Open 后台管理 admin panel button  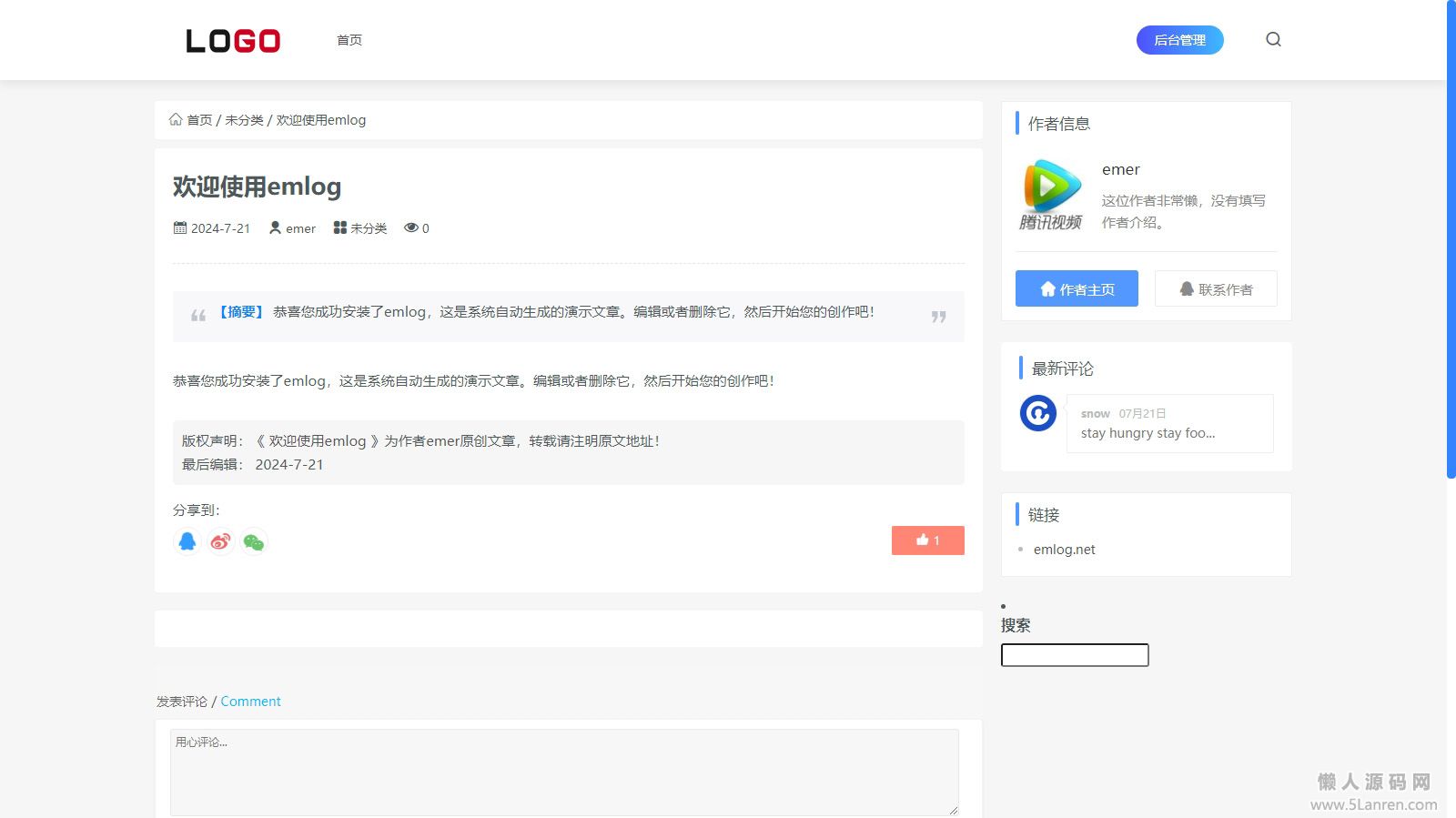[x=1179, y=40]
